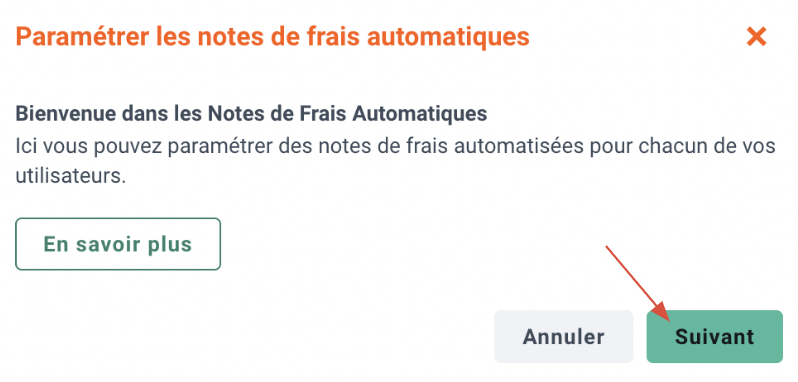Choose Suivant to continue the automatic expense setup
Viewport: 798px width, 382px height.
pyautogui.click(x=715, y=337)
